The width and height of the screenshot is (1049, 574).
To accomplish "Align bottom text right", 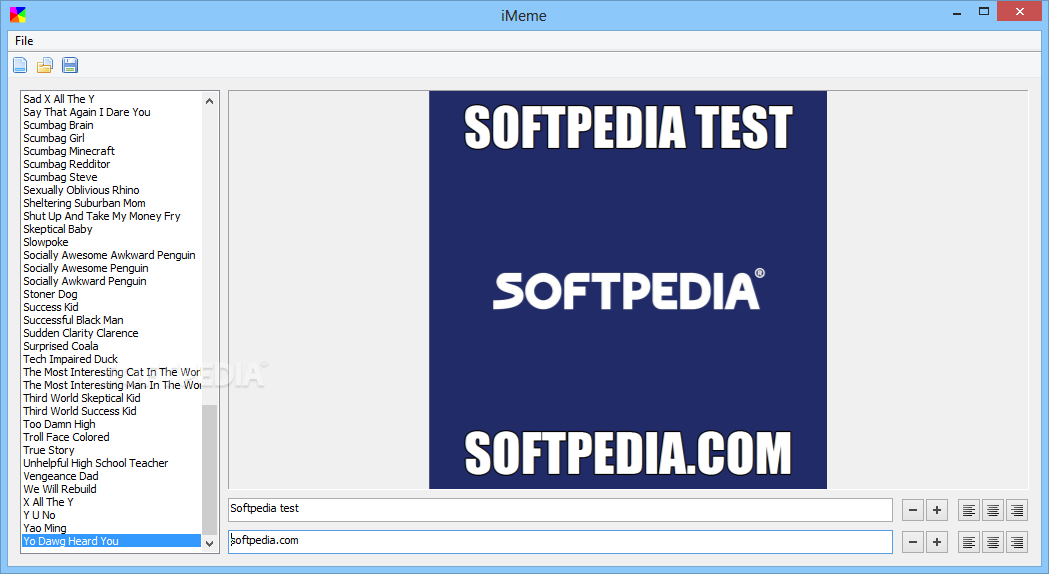I will tap(1017, 542).
